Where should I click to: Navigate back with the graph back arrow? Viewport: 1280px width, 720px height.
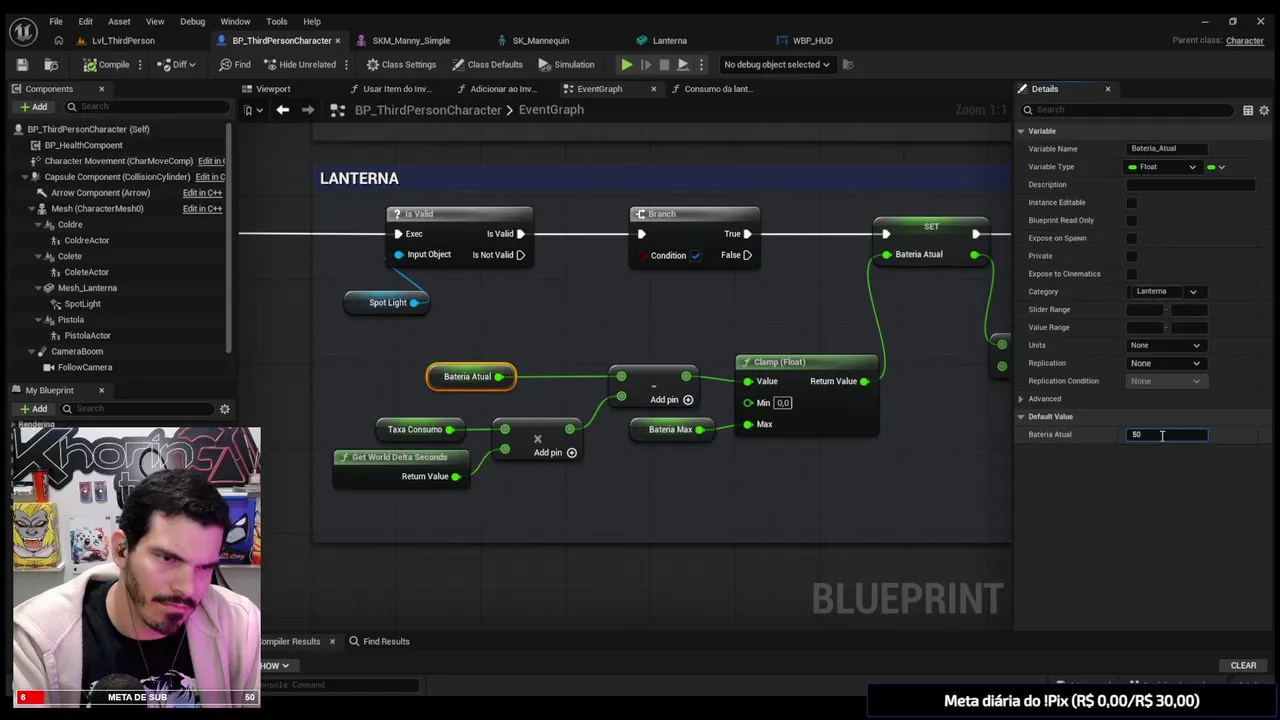coord(283,110)
